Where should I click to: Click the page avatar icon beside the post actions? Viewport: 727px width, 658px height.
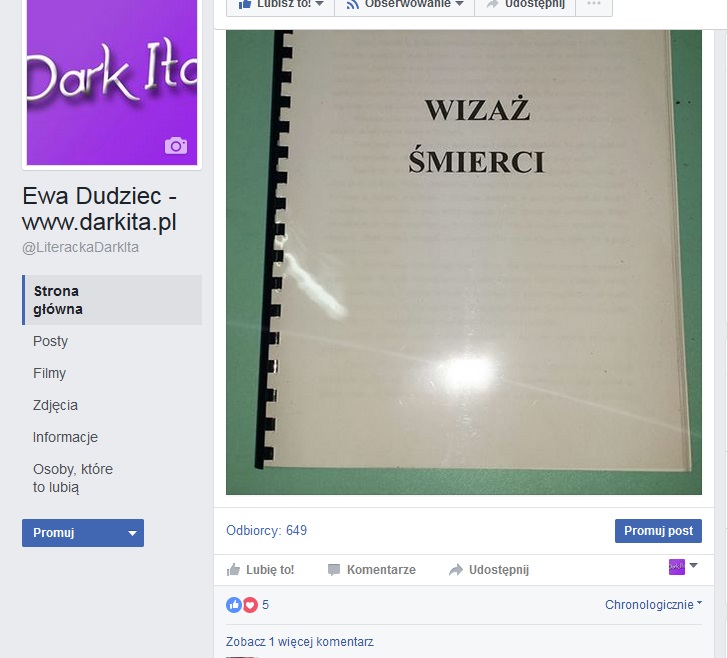point(677,567)
